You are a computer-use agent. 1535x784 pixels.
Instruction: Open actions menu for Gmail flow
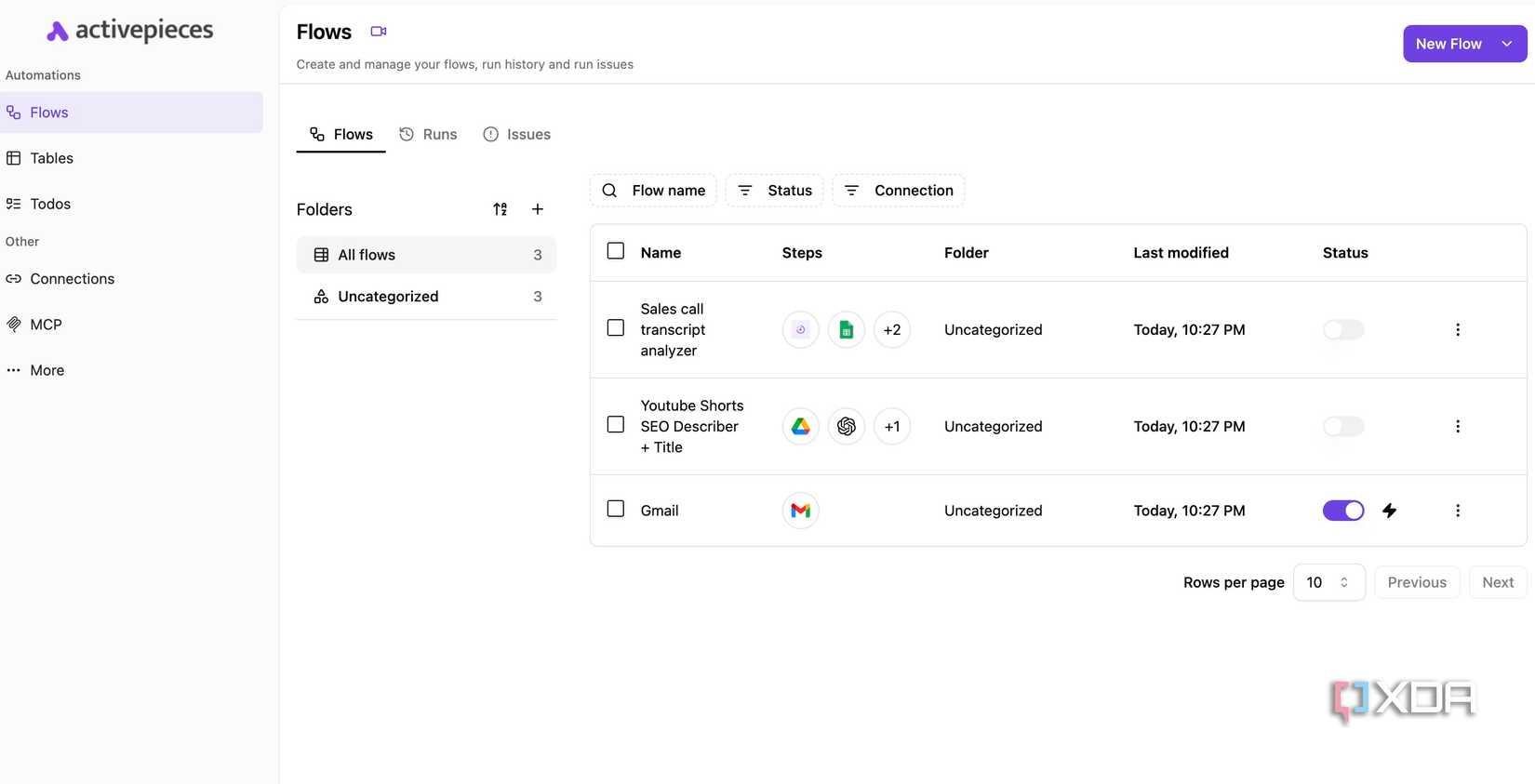(x=1458, y=511)
